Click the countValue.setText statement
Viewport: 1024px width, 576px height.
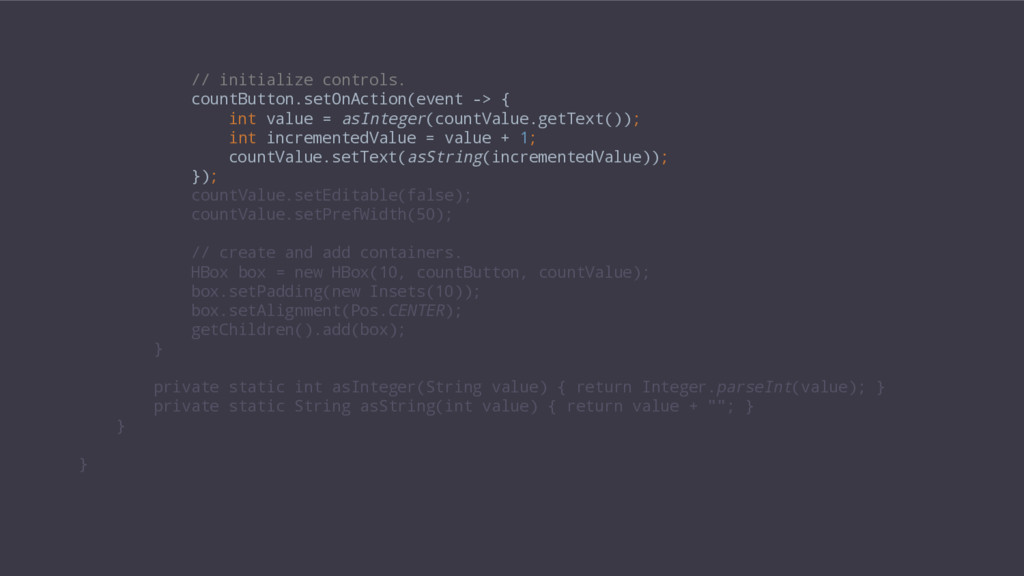[x=448, y=157]
